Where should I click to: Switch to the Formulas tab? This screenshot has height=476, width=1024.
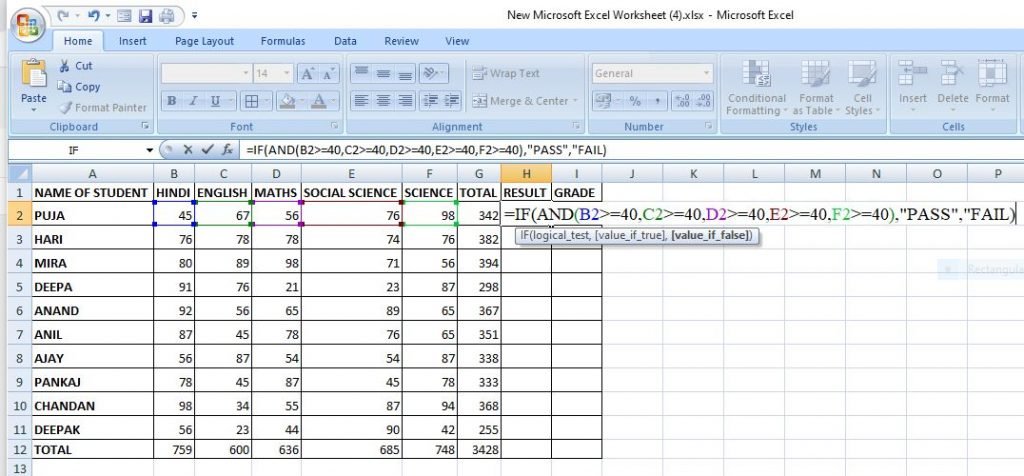coord(283,41)
